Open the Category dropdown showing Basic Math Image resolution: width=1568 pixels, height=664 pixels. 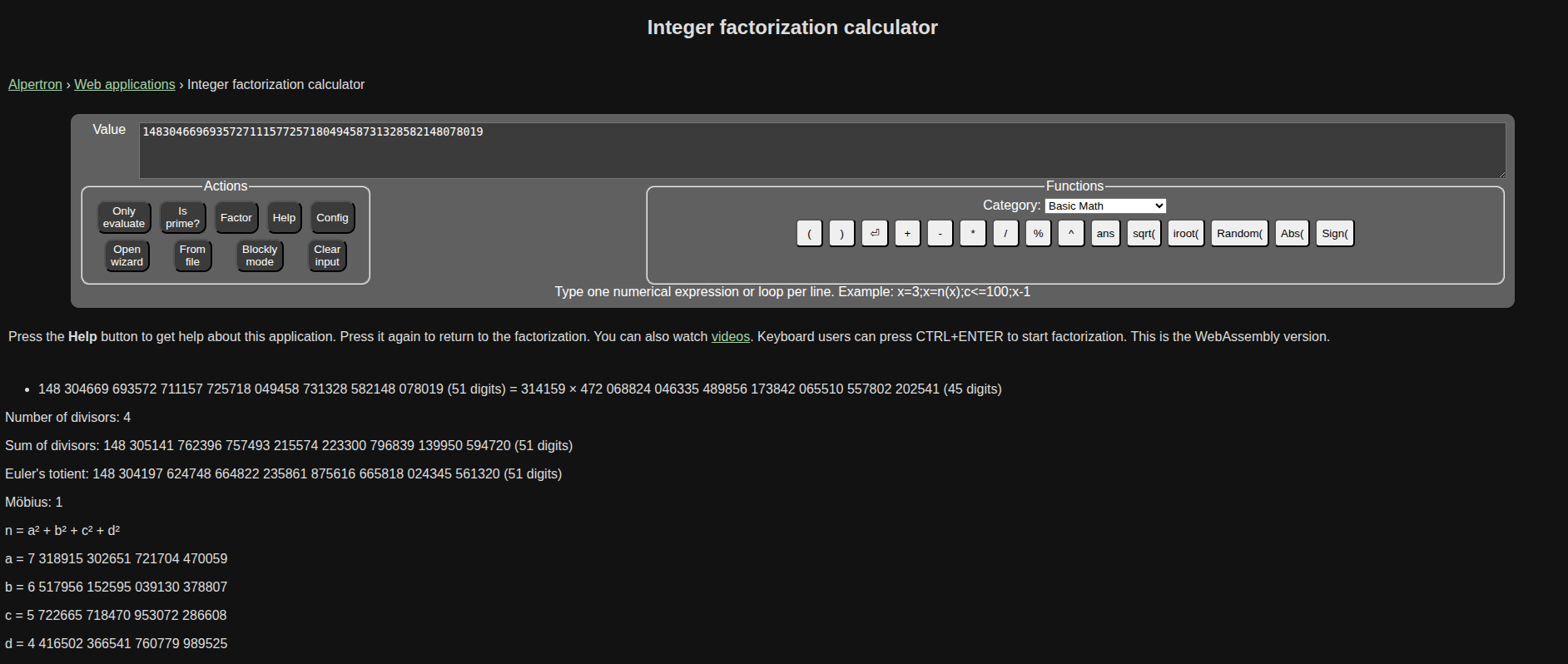pyautogui.click(x=1104, y=206)
